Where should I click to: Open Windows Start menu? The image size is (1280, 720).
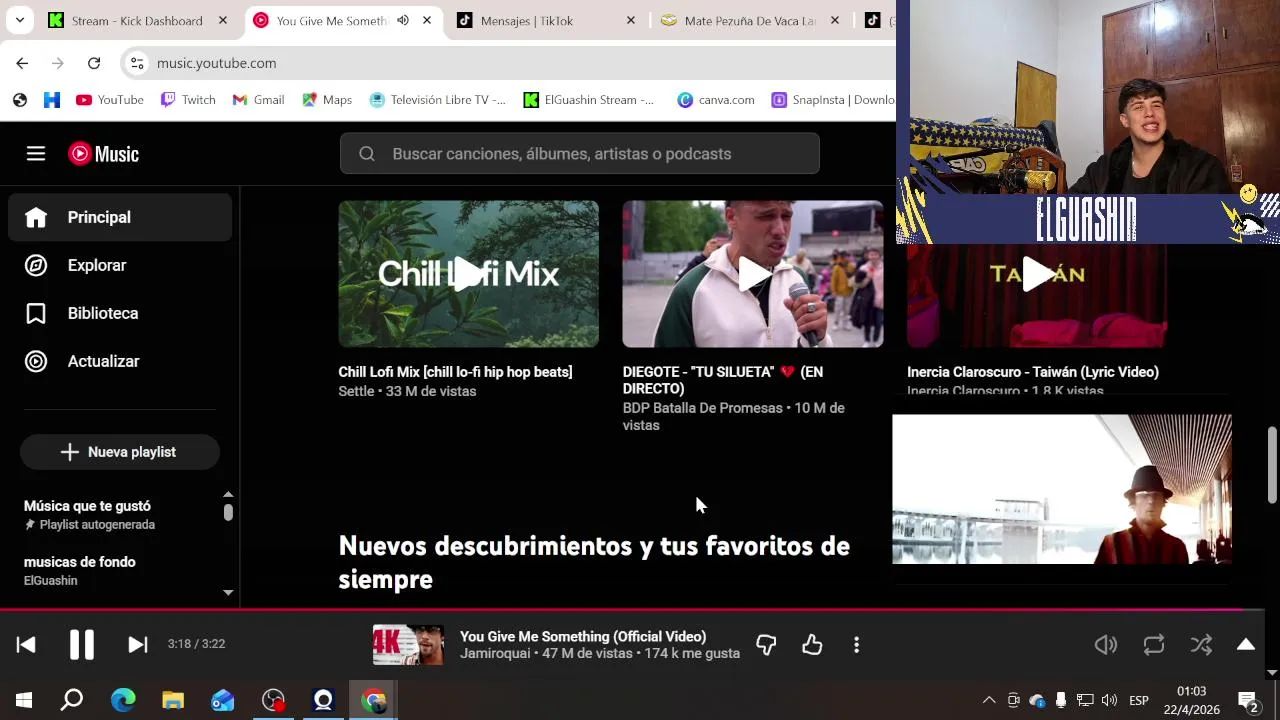(24, 700)
